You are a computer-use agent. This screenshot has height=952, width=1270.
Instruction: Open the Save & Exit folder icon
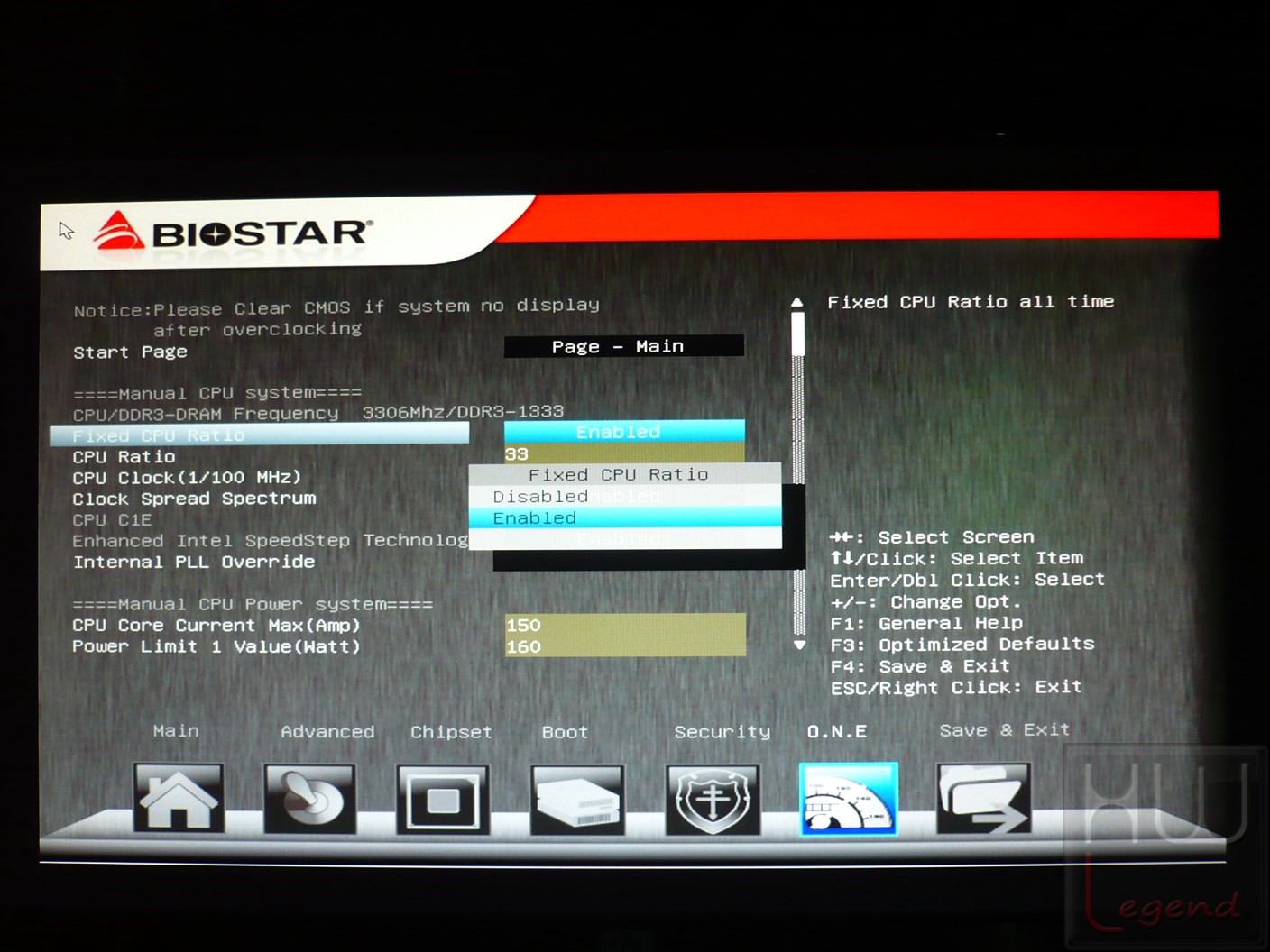tap(983, 798)
